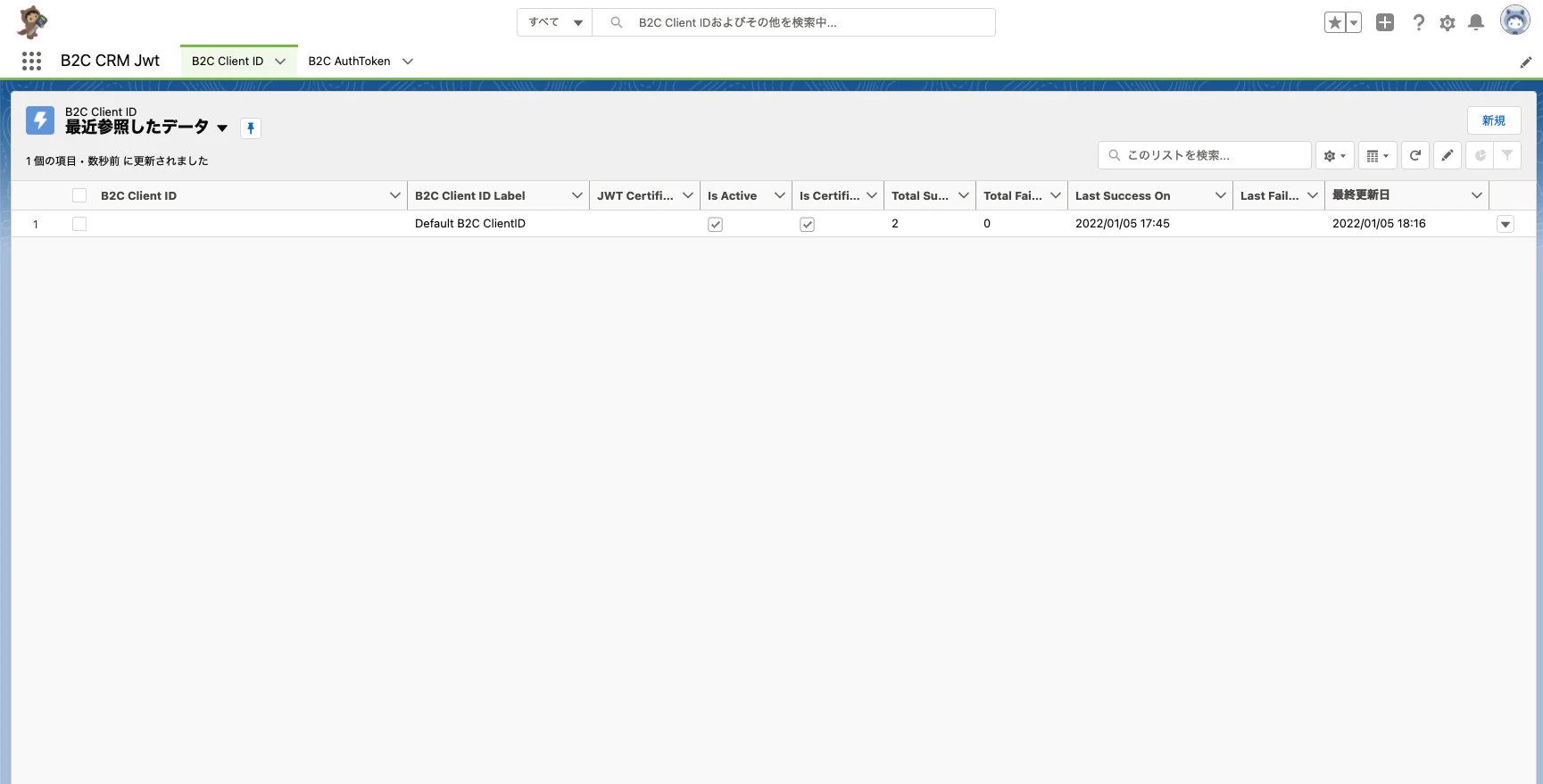This screenshot has height=784, width=1543.
Task: Open the 最近参照したデータ list view picker
Action: [222, 128]
